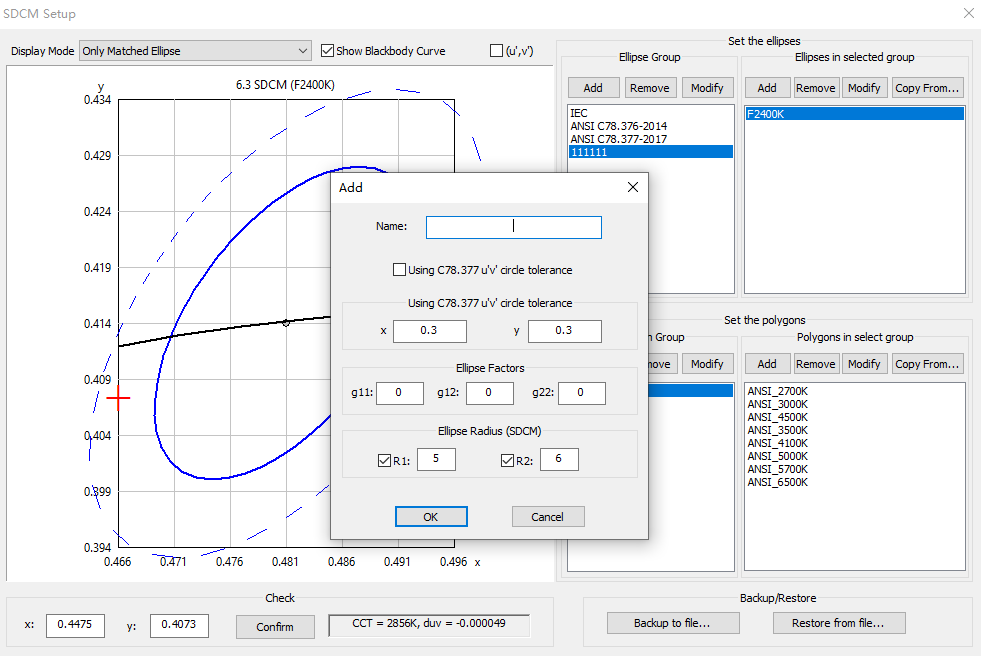This screenshot has width=981, height=656.
Task: Click the y tolerance field with 0.3
Action: click(564, 331)
